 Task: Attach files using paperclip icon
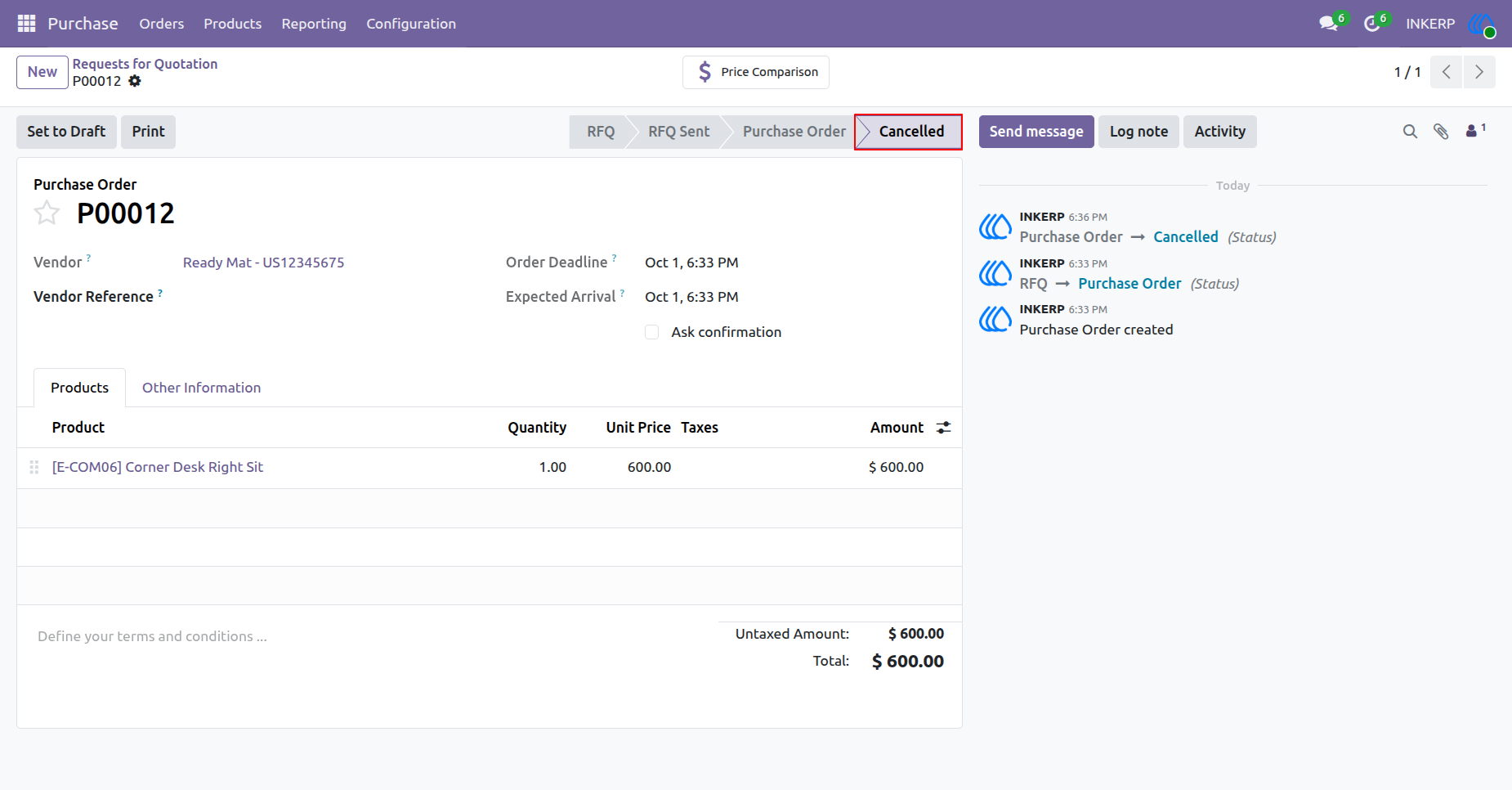pos(1441,132)
